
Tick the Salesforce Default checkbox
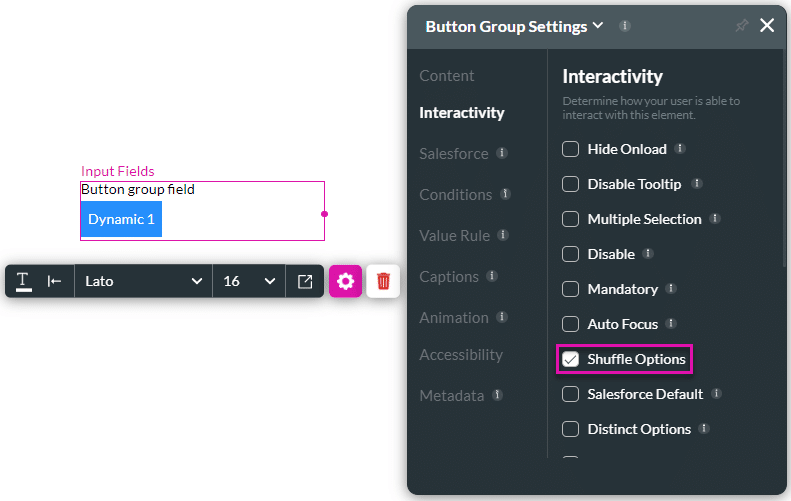point(571,394)
